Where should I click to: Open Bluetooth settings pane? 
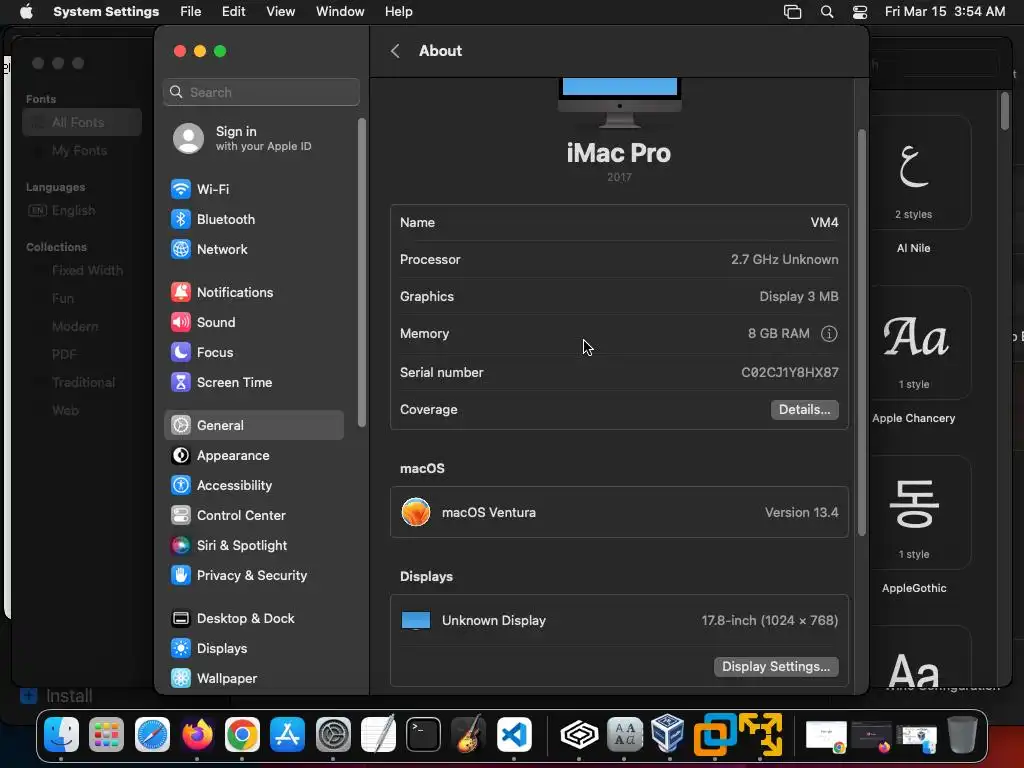tap(254, 219)
